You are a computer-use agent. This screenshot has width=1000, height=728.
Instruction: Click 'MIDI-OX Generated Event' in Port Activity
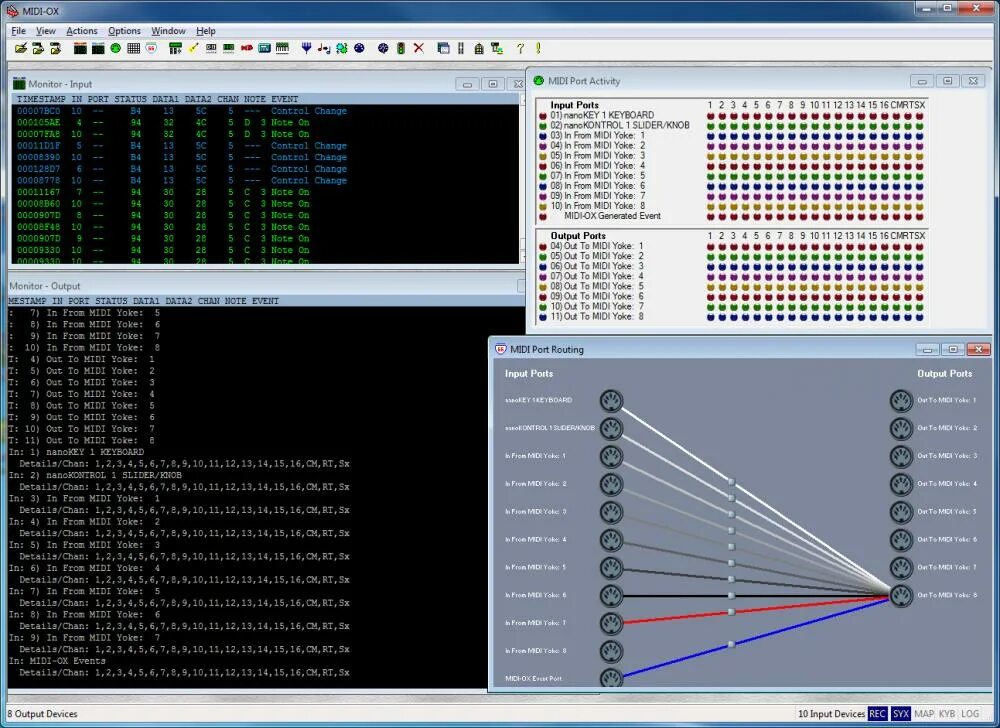point(612,215)
